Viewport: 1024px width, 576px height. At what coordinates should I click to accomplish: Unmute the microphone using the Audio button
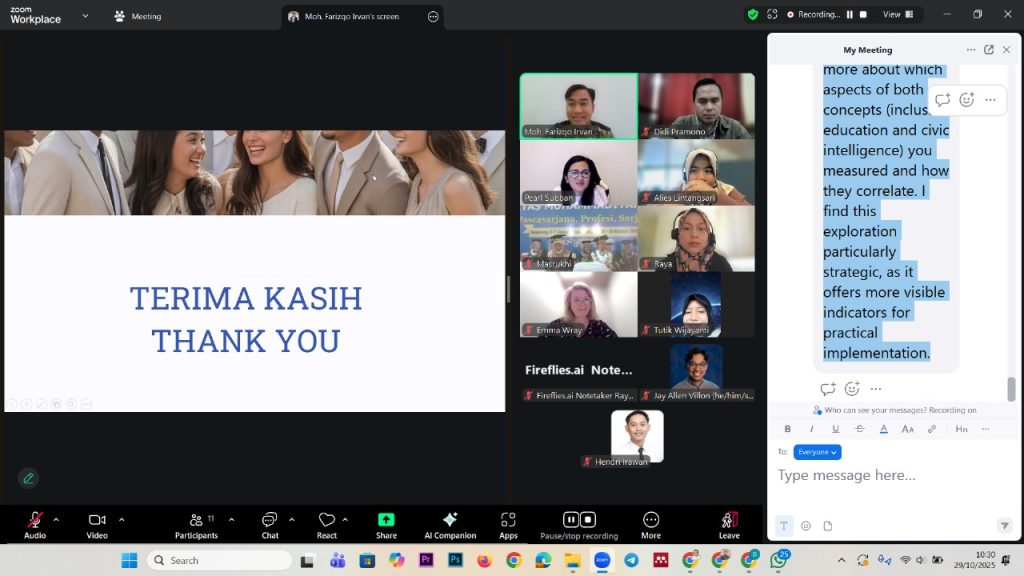coord(35,520)
